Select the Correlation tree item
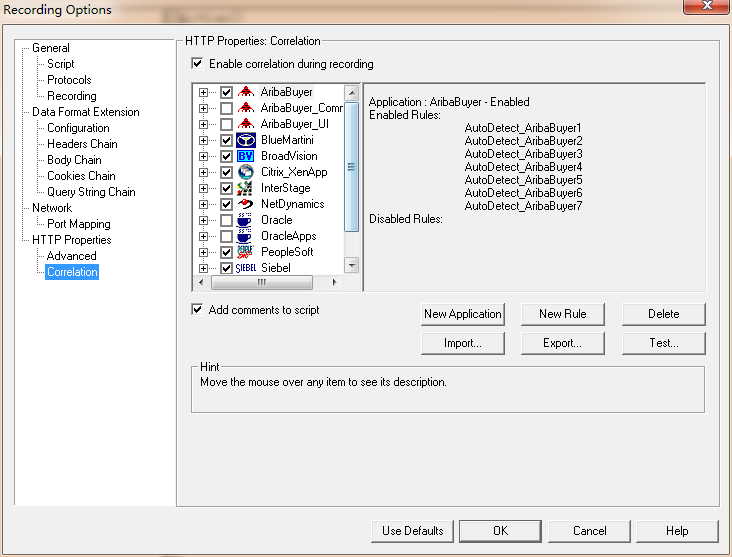The width and height of the screenshot is (732, 557). 72,272
